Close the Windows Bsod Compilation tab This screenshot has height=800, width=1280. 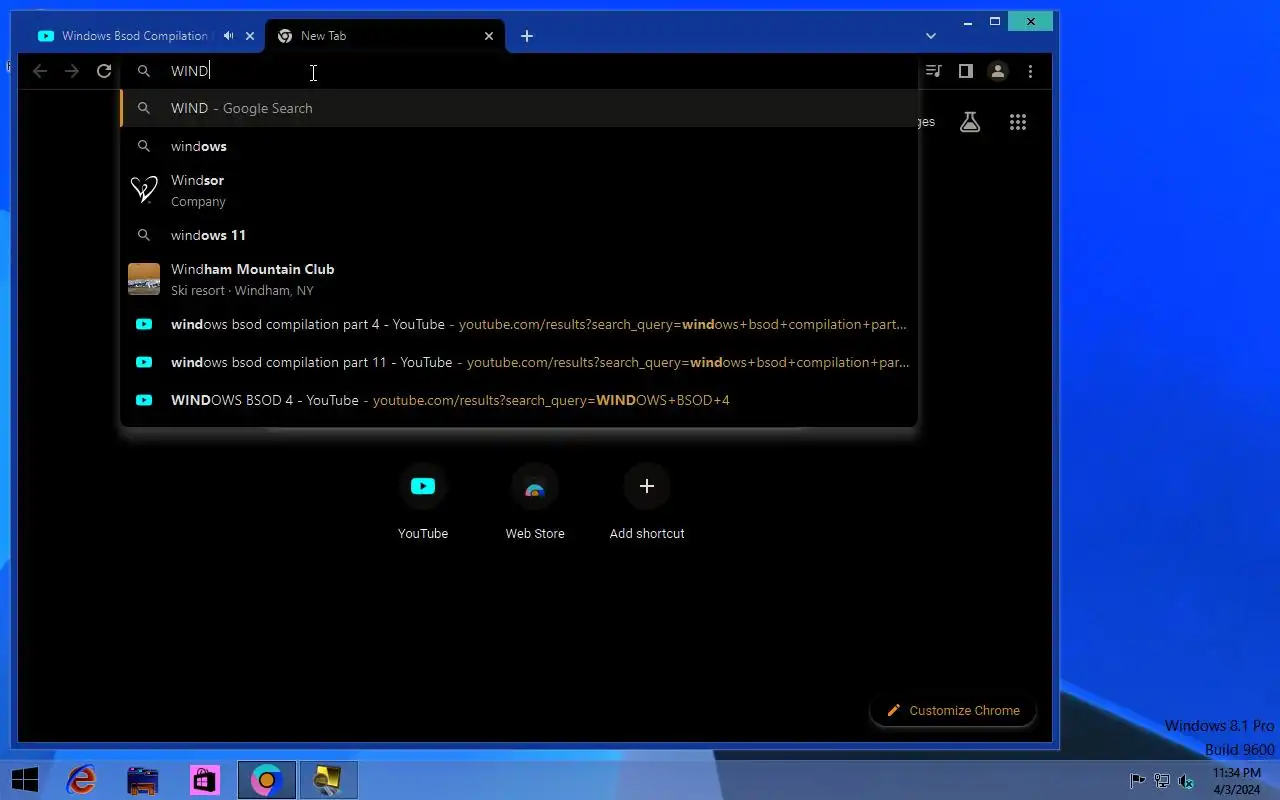250,36
